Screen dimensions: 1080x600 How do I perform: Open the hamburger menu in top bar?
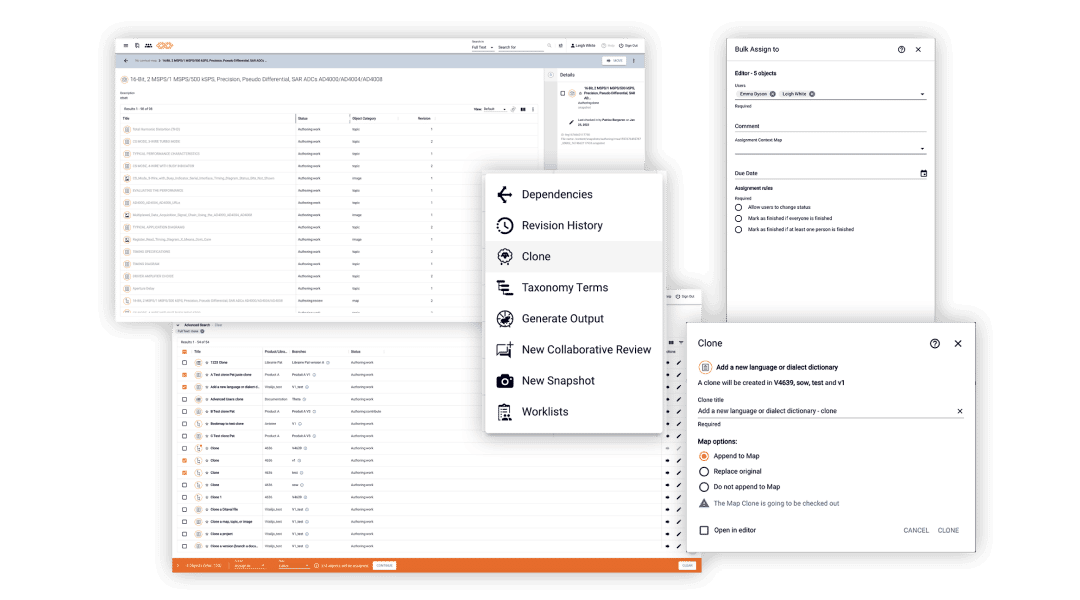(x=126, y=46)
